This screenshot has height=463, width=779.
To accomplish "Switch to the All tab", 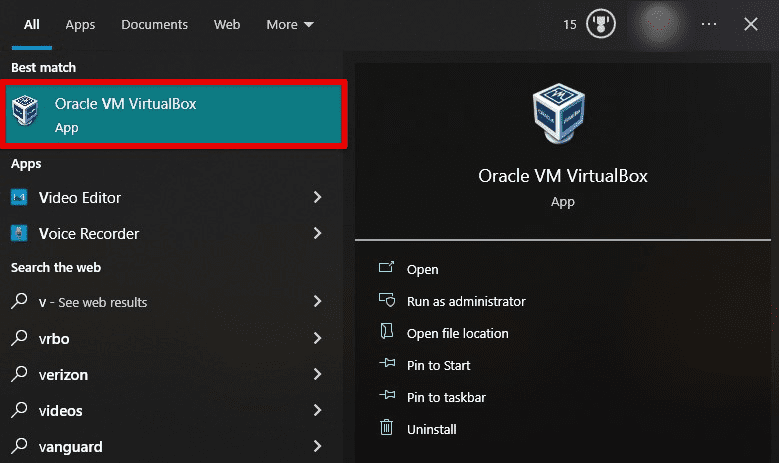I will [x=32, y=24].
